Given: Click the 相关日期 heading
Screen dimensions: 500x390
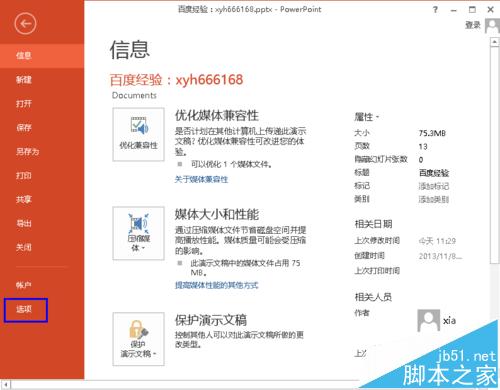Looking at the screenshot, I should click(373, 224).
